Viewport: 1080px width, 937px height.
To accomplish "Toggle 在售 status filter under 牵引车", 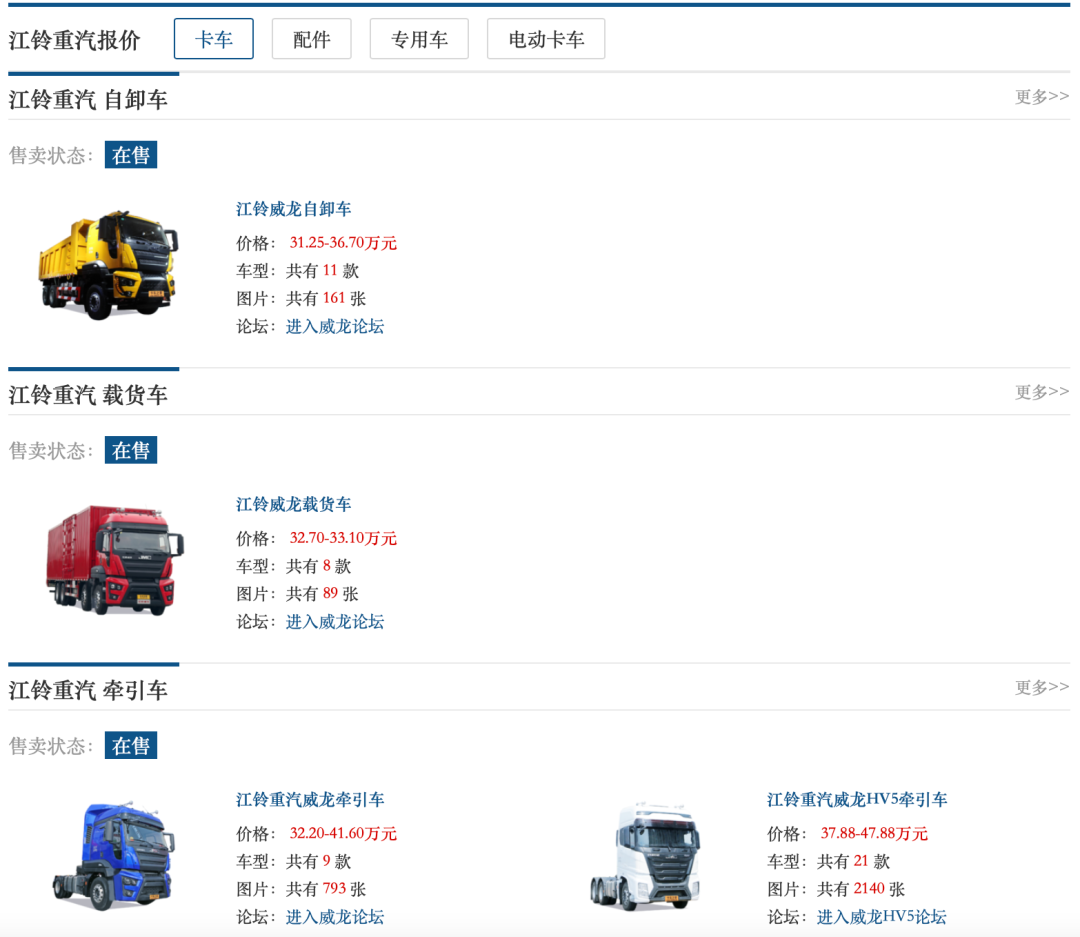I will pyautogui.click(x=131, y=746).
